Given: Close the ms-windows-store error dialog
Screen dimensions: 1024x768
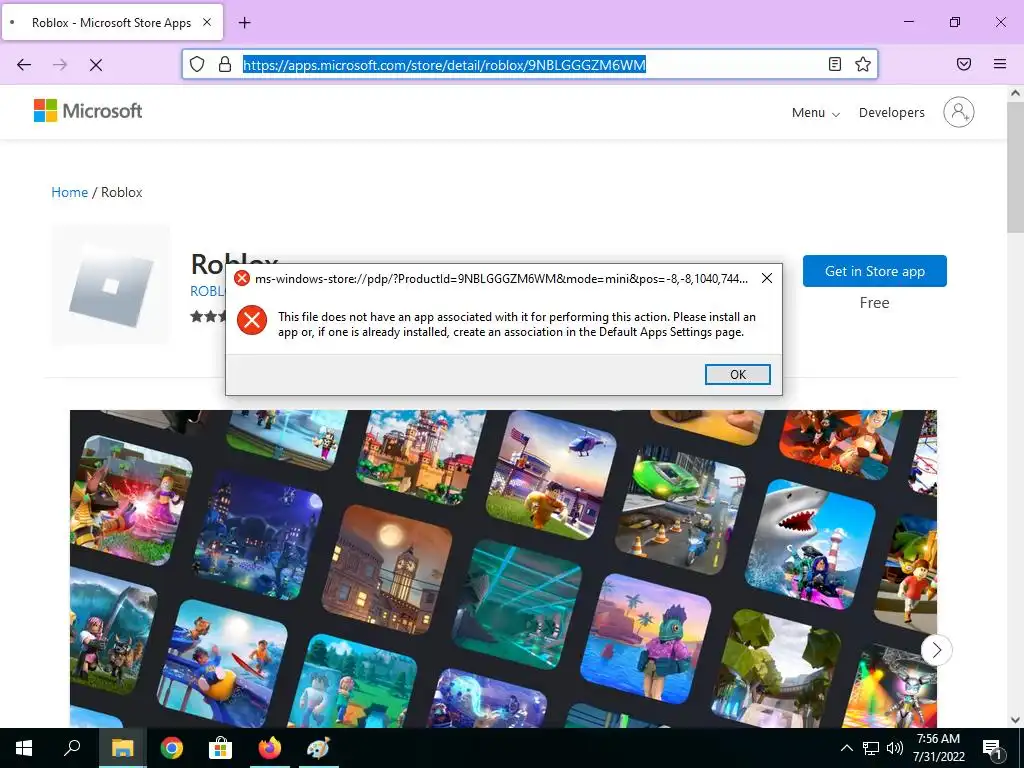Looking at the screenshot, I should coord(767,278).
